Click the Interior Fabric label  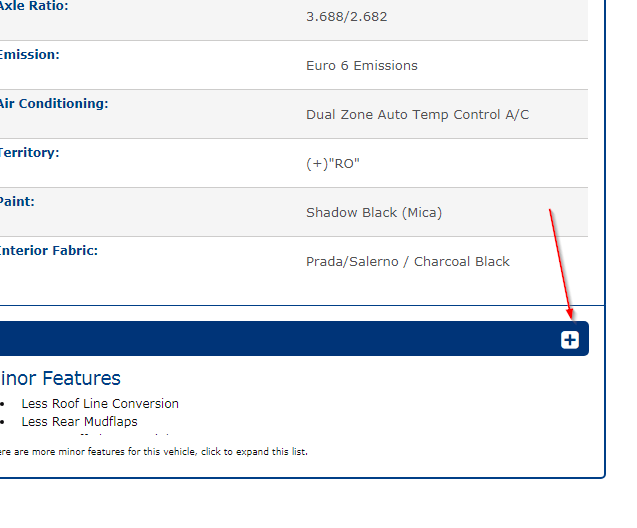pyautogui.click(x=49, y=251)
